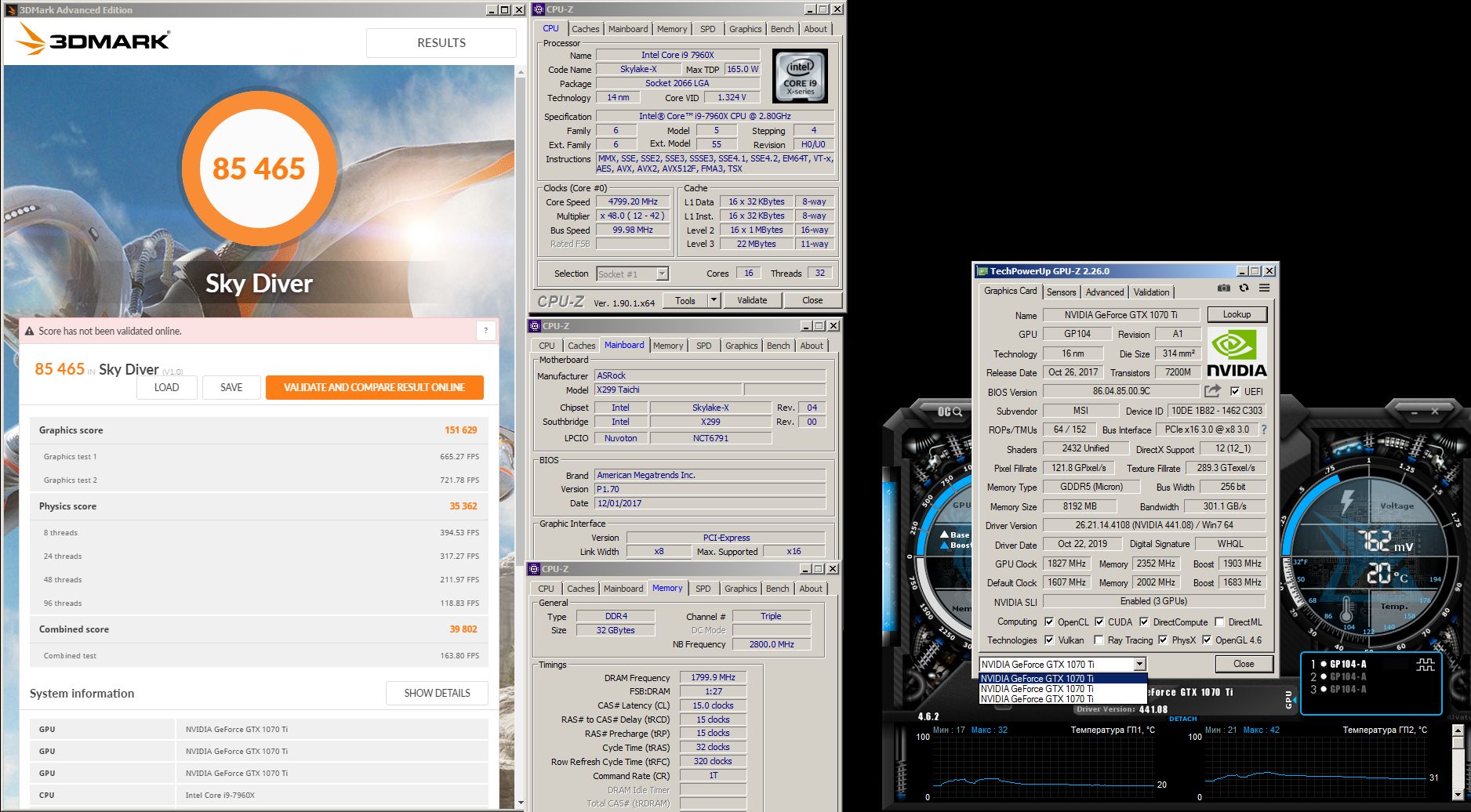The height and width of the screenshot is (812, 1471).
Task: Take a GPU-Z screenshot with camera icon
Action: tap(1223, 288)
